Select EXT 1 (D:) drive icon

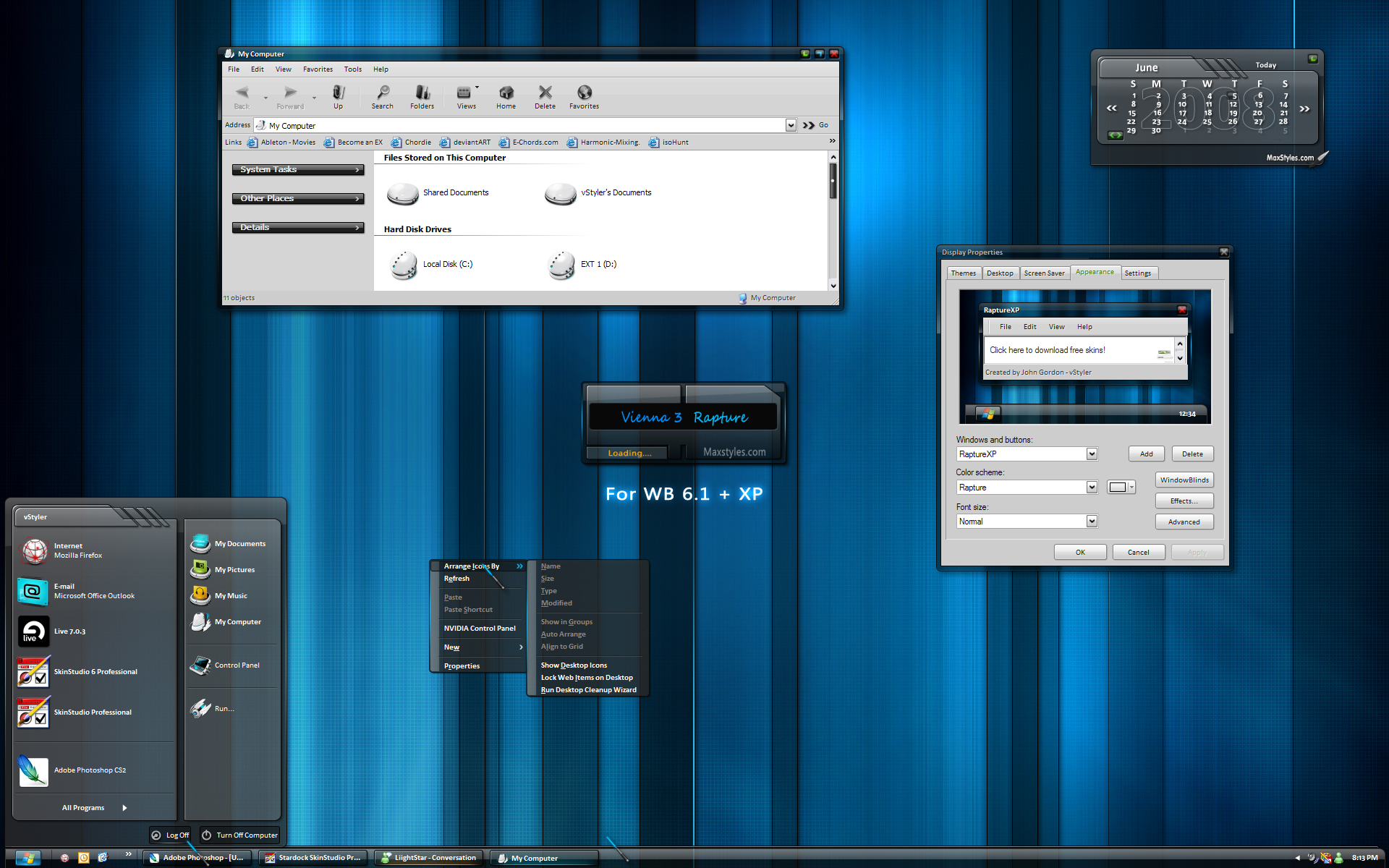(x=562, y=265)
